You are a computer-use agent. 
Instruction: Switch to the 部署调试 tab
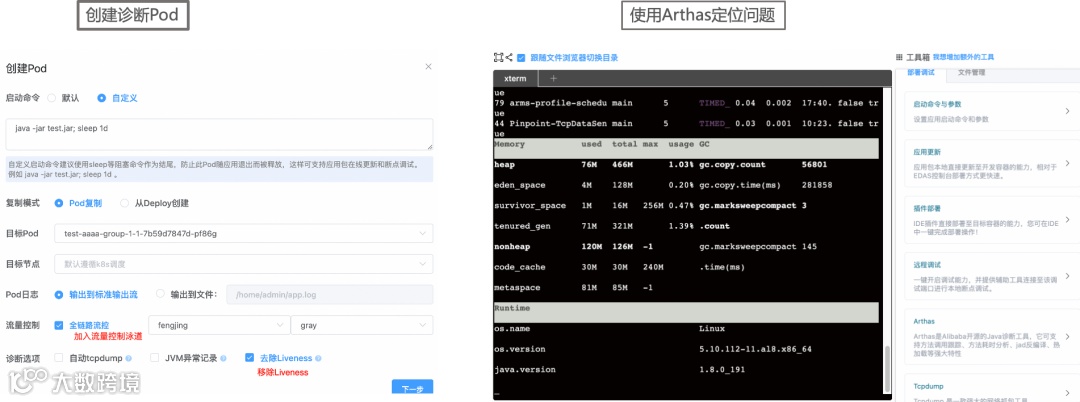pos(920,72)
